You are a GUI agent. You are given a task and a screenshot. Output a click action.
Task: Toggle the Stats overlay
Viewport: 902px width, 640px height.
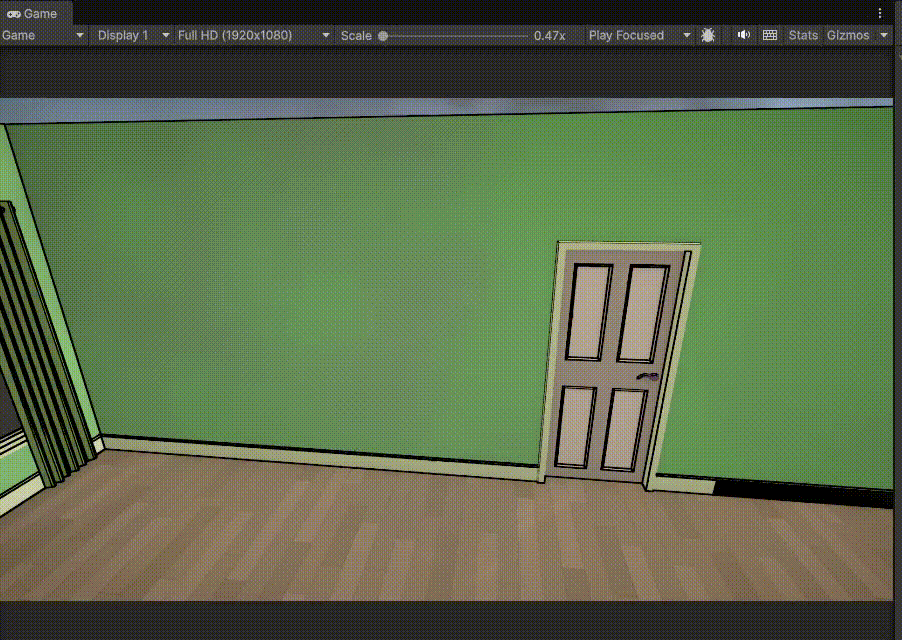tap(802, 35)
